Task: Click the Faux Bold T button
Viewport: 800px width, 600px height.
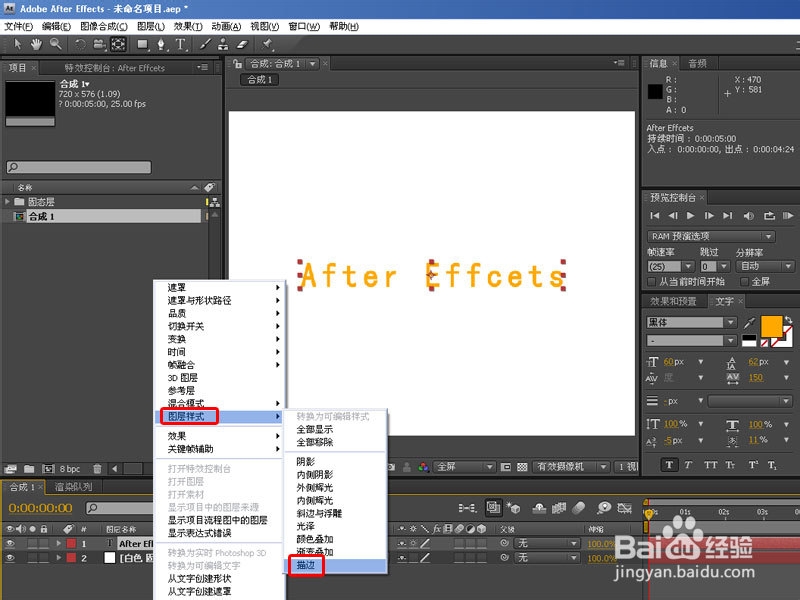Action: click(x=669, y=465)
